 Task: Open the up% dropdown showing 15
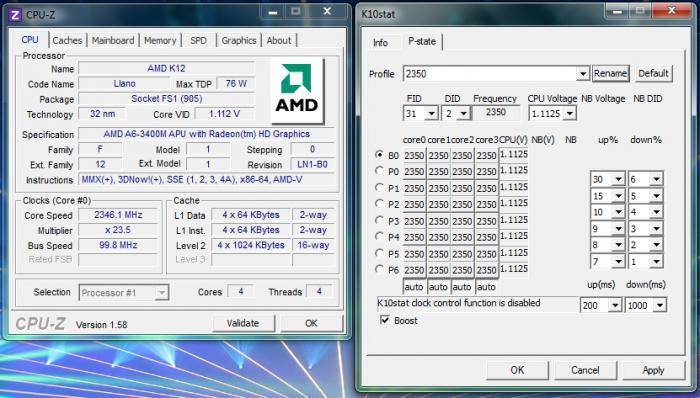(618, 196)
